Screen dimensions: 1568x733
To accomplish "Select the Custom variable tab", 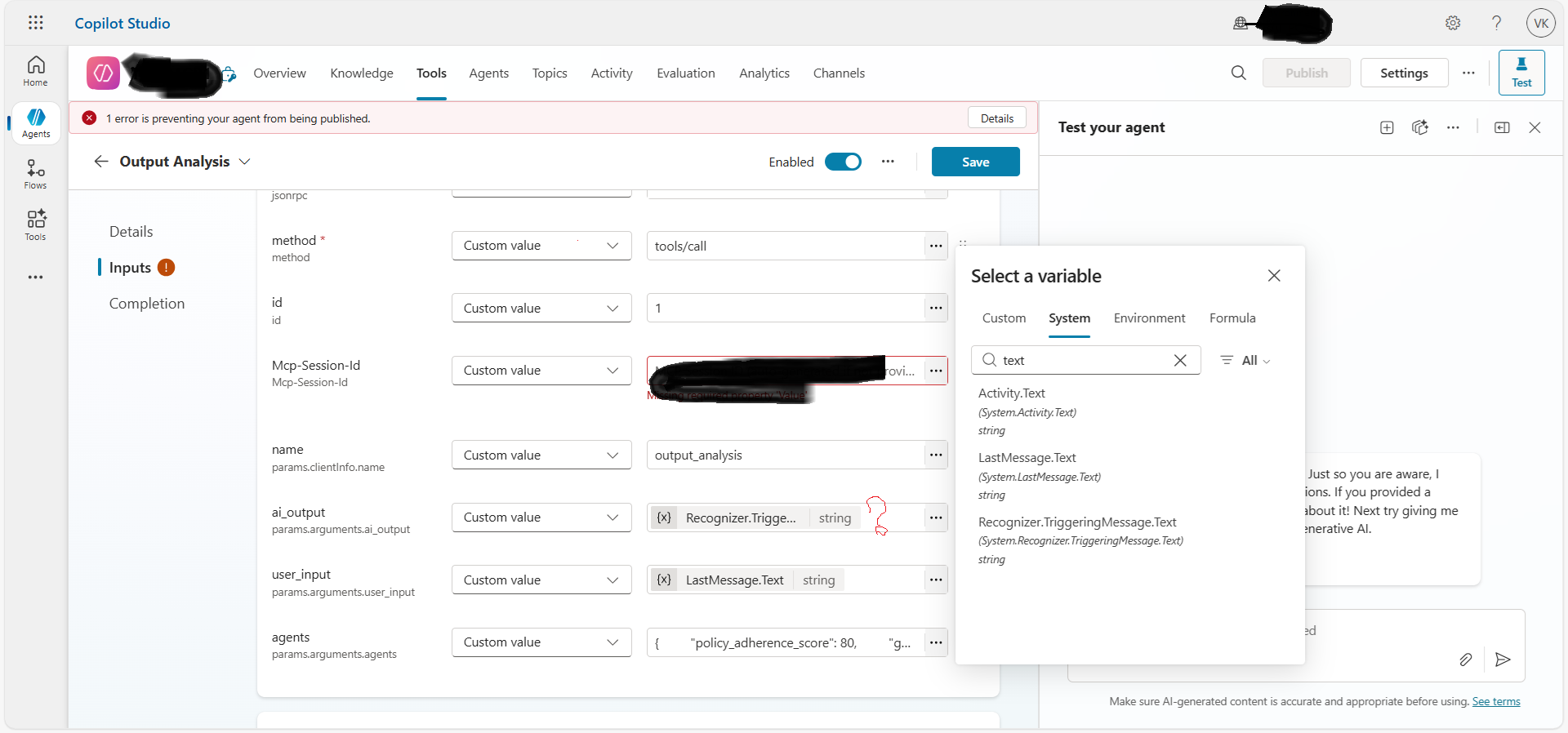I will pos(1004,318).
